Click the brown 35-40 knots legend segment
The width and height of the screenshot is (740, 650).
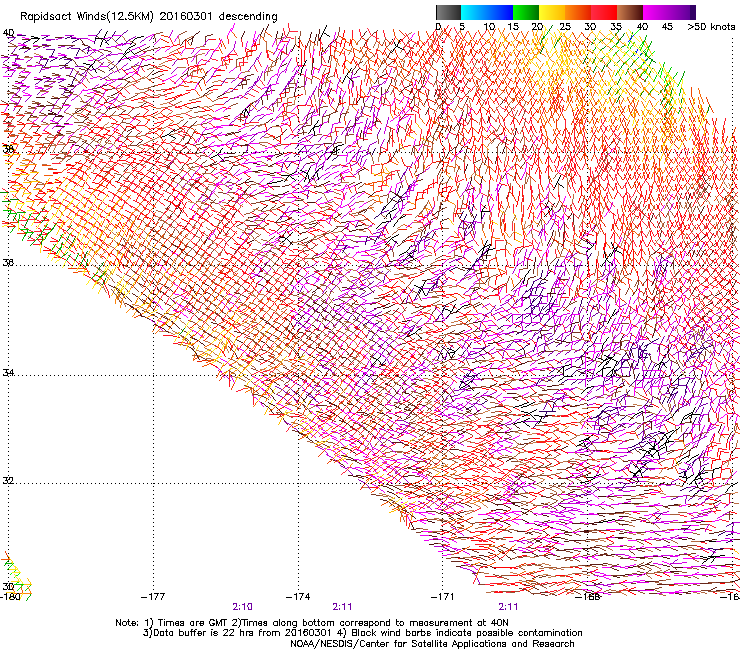pyautogui.click(x=630, y=12)
